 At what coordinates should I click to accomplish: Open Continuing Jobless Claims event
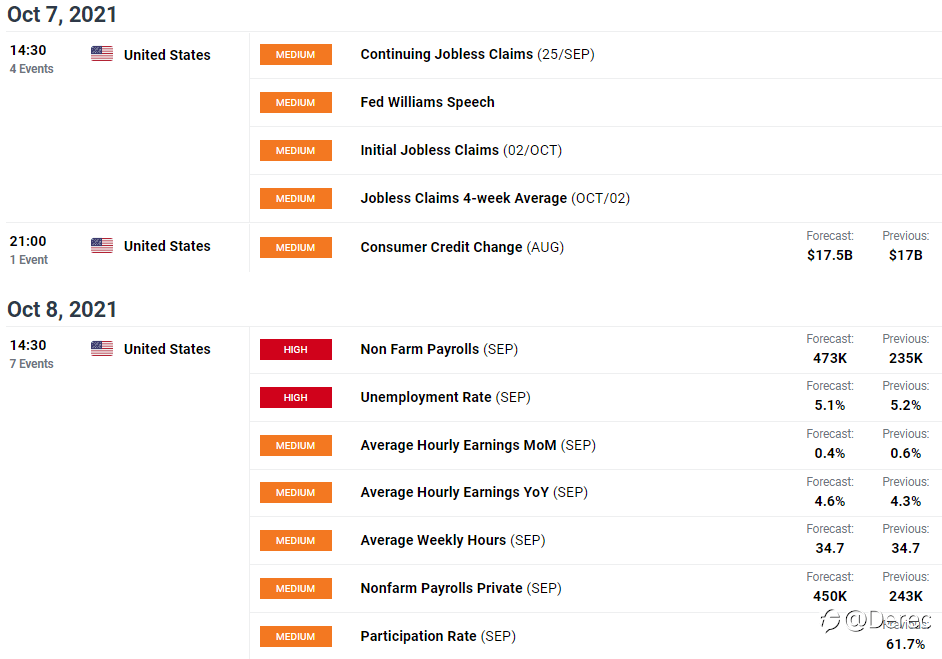click(477, 54)
